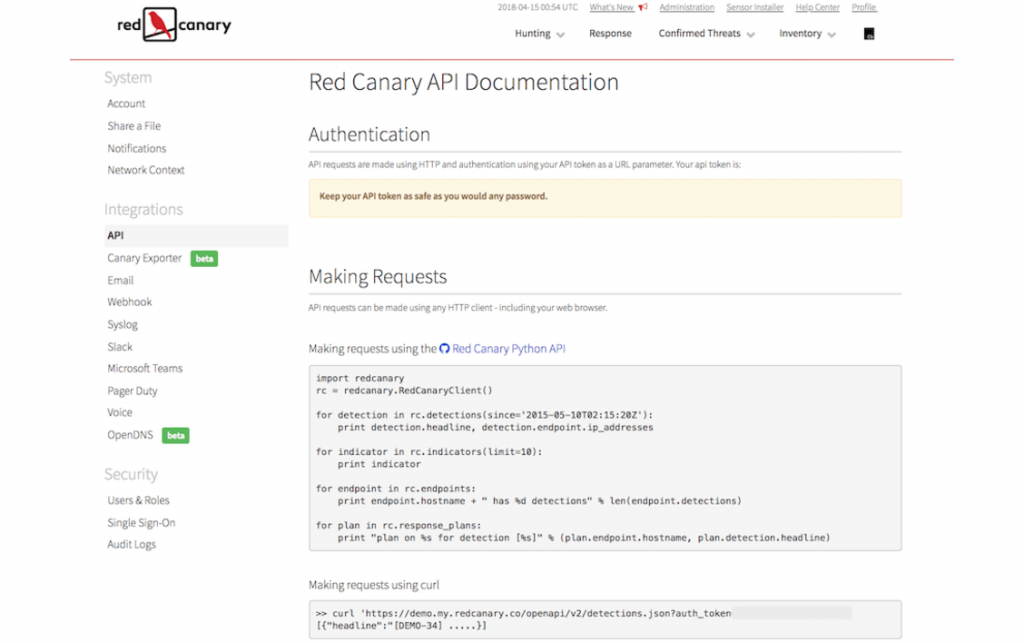
Task: Open the Profile link
Action: click(863, 8)
